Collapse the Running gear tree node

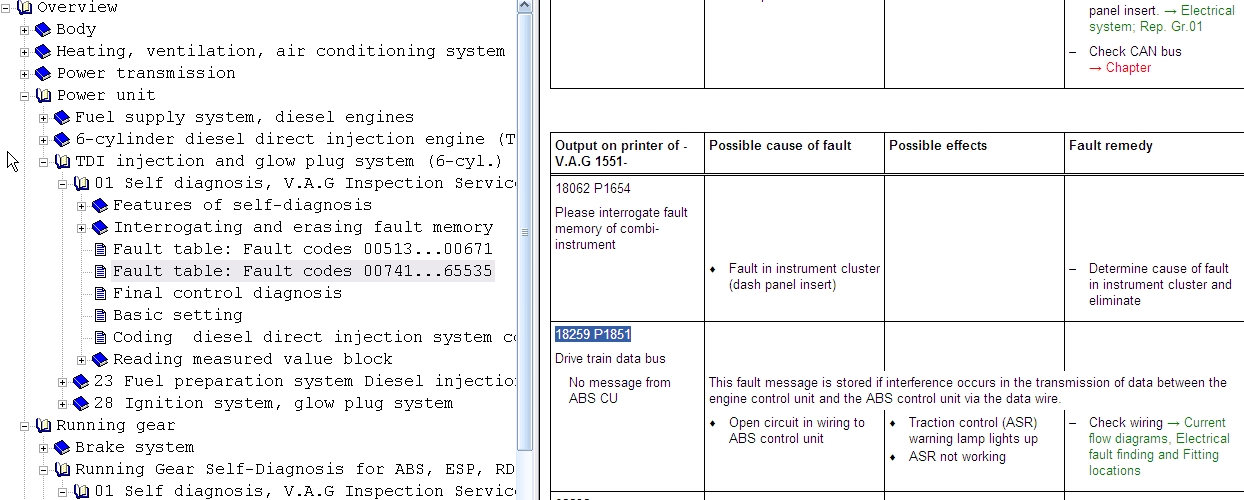coord(25,426)
